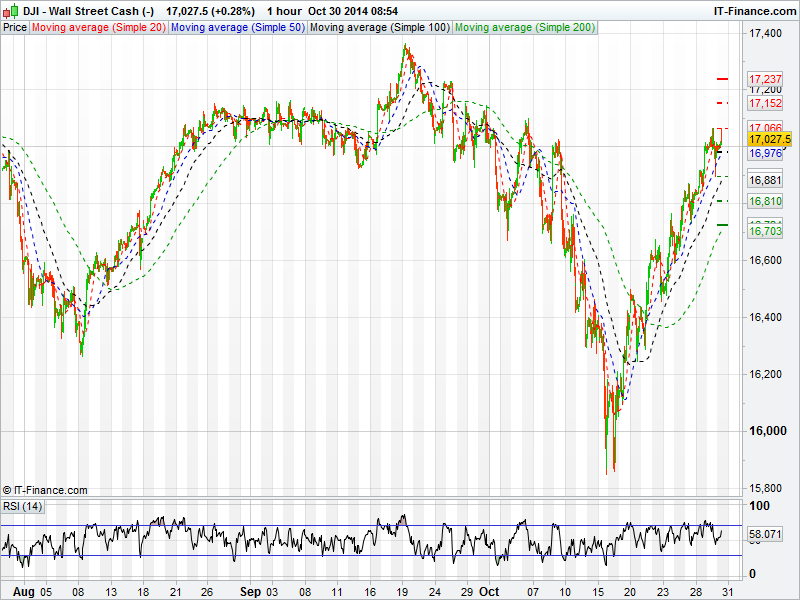Image resolution: width=800 pixels, height=600 pixels.
Task: Click the candlestick chart icon beside DJI title
Action: [x=9, y=10]
